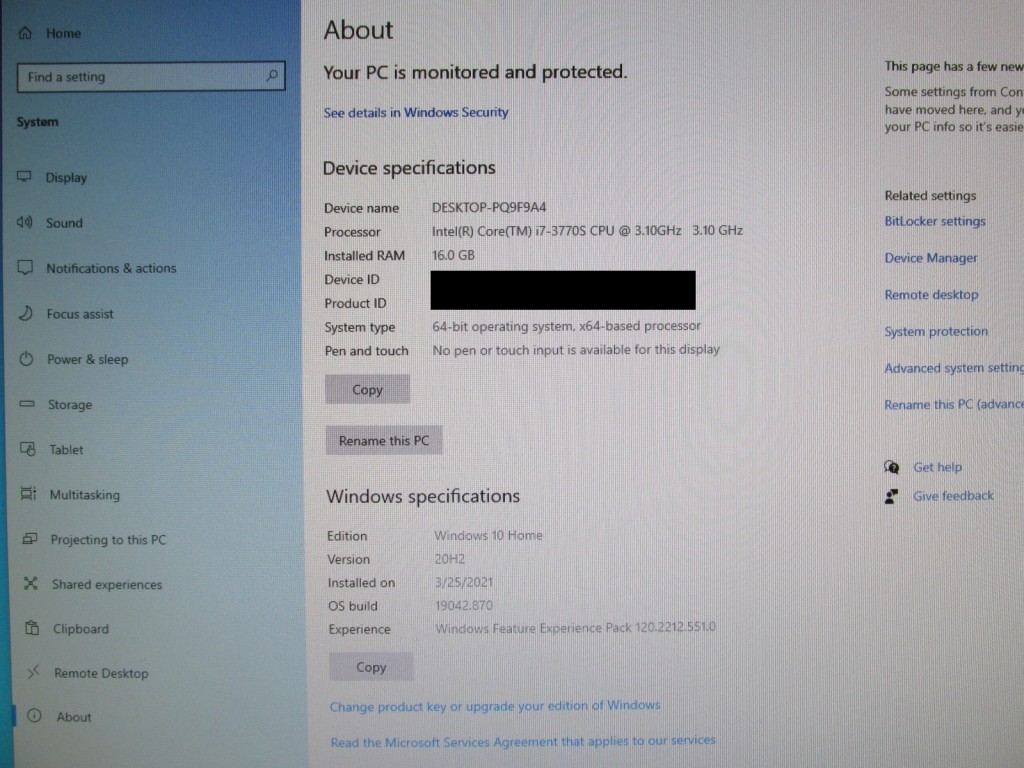
Task: Copy Windows specifications with Copy button
Action: point(371,667)
